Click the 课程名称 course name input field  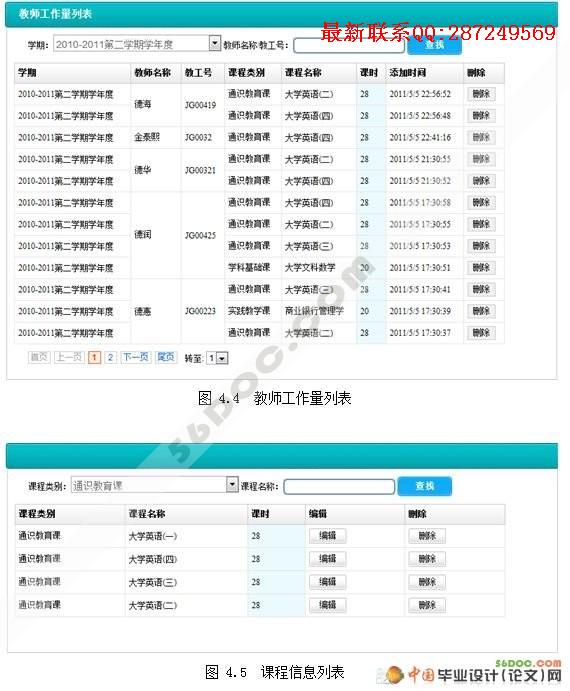(339, 487)
